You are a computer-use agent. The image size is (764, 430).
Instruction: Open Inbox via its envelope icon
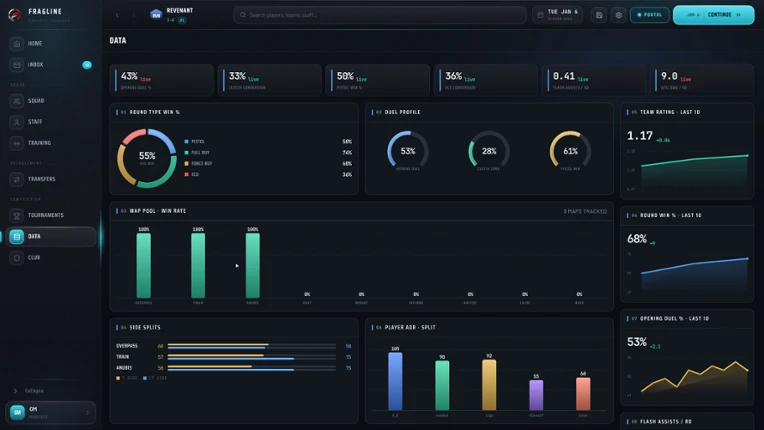(x=17, y=65)
